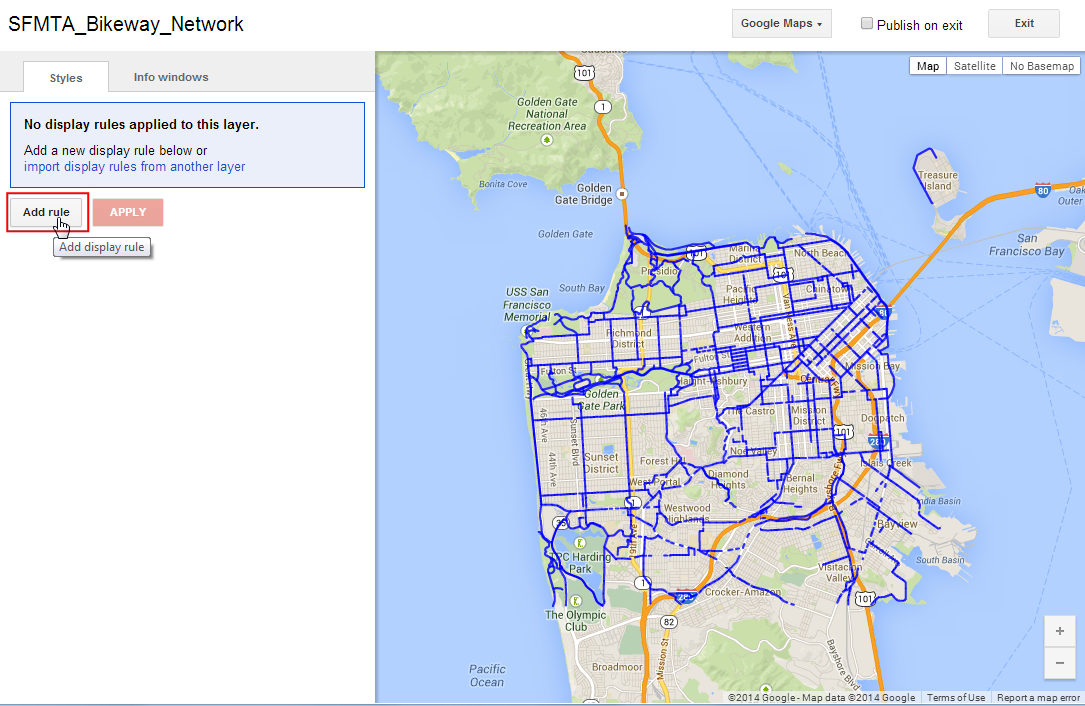The image size is (1085, 706).
Task: Click the Add rule button
Action: (x=47, y=212)
